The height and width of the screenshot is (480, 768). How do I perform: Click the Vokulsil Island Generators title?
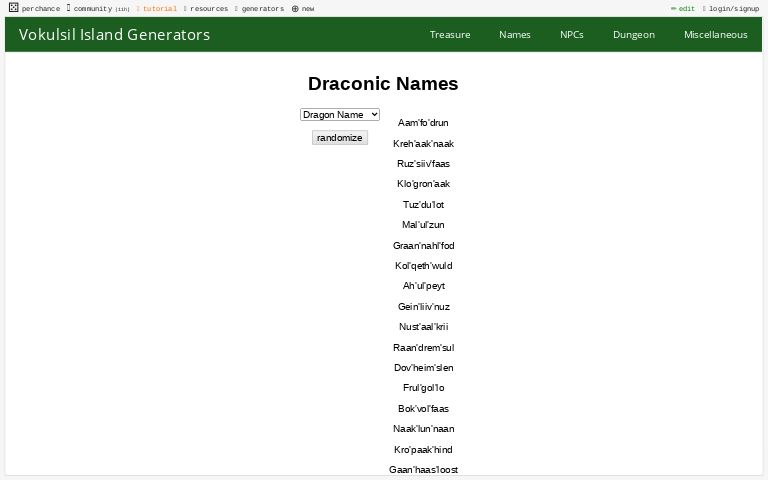(x=114, y=34)
